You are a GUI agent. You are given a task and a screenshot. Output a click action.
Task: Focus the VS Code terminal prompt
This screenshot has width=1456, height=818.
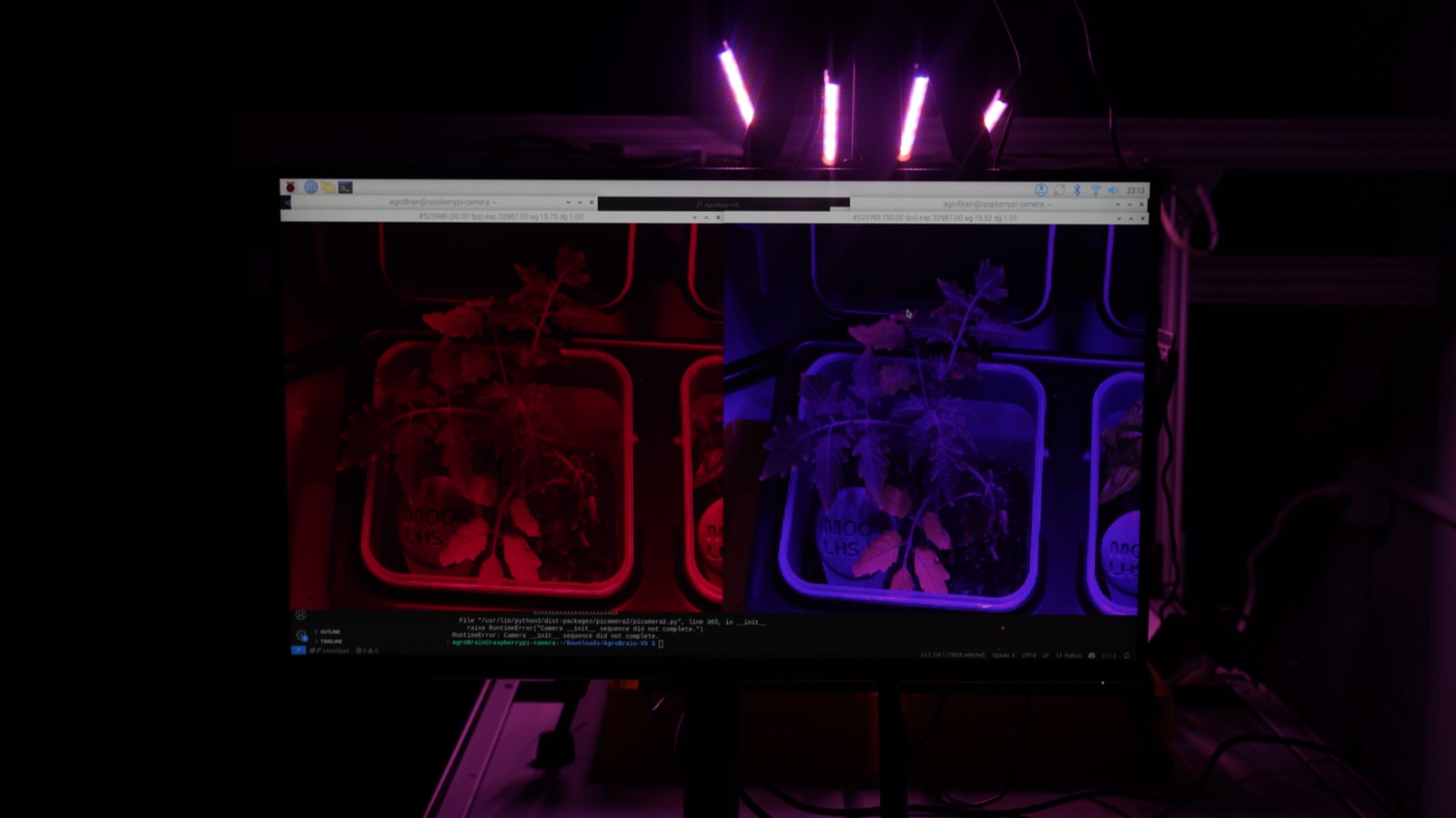662,643
